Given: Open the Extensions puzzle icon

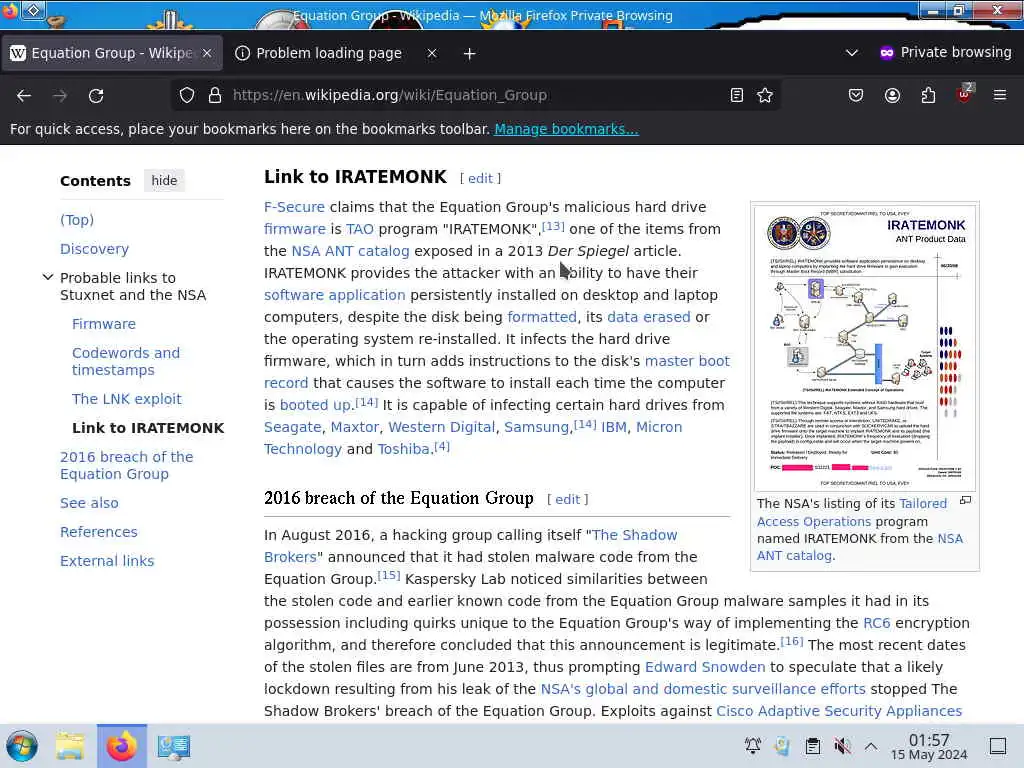Looking at the screenshot, I should [x=928, y=95].
